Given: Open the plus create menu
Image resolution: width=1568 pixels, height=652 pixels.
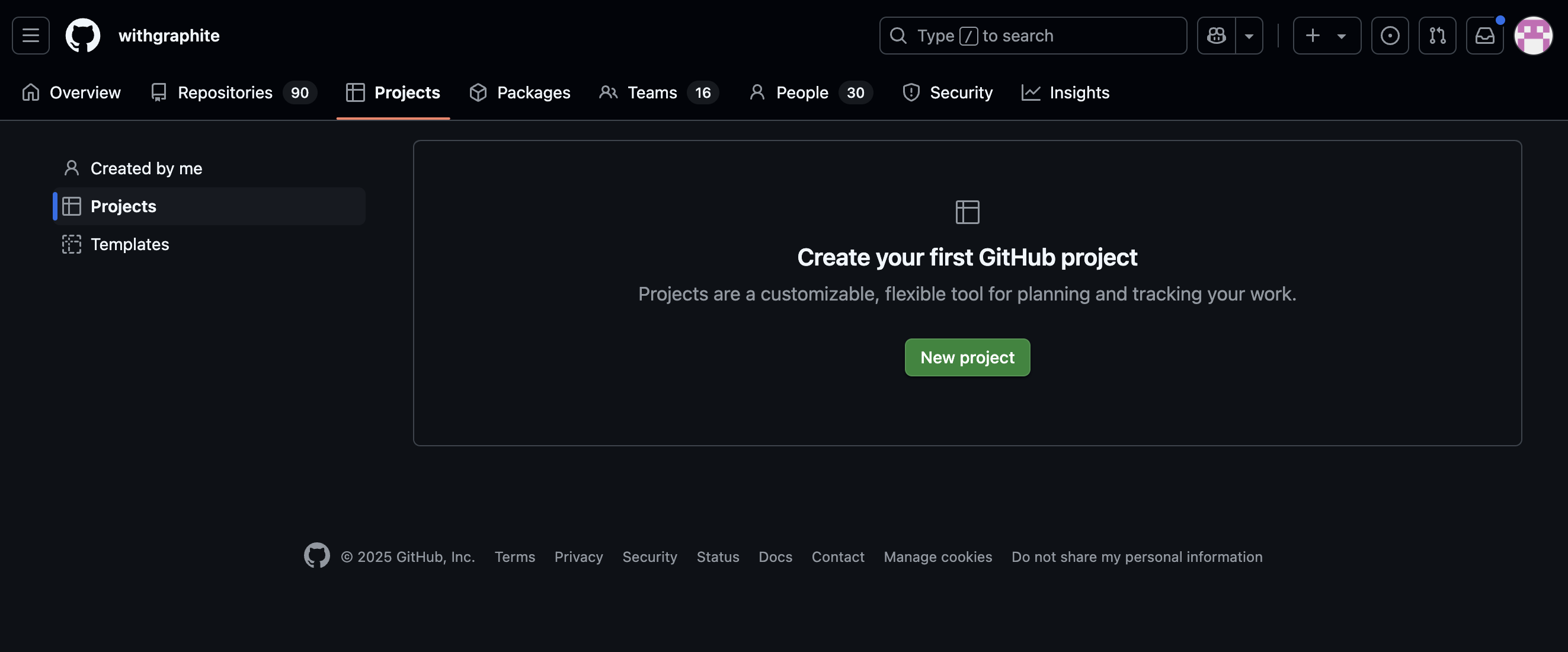Looking at the screenshot, I should coord(1313,36).
